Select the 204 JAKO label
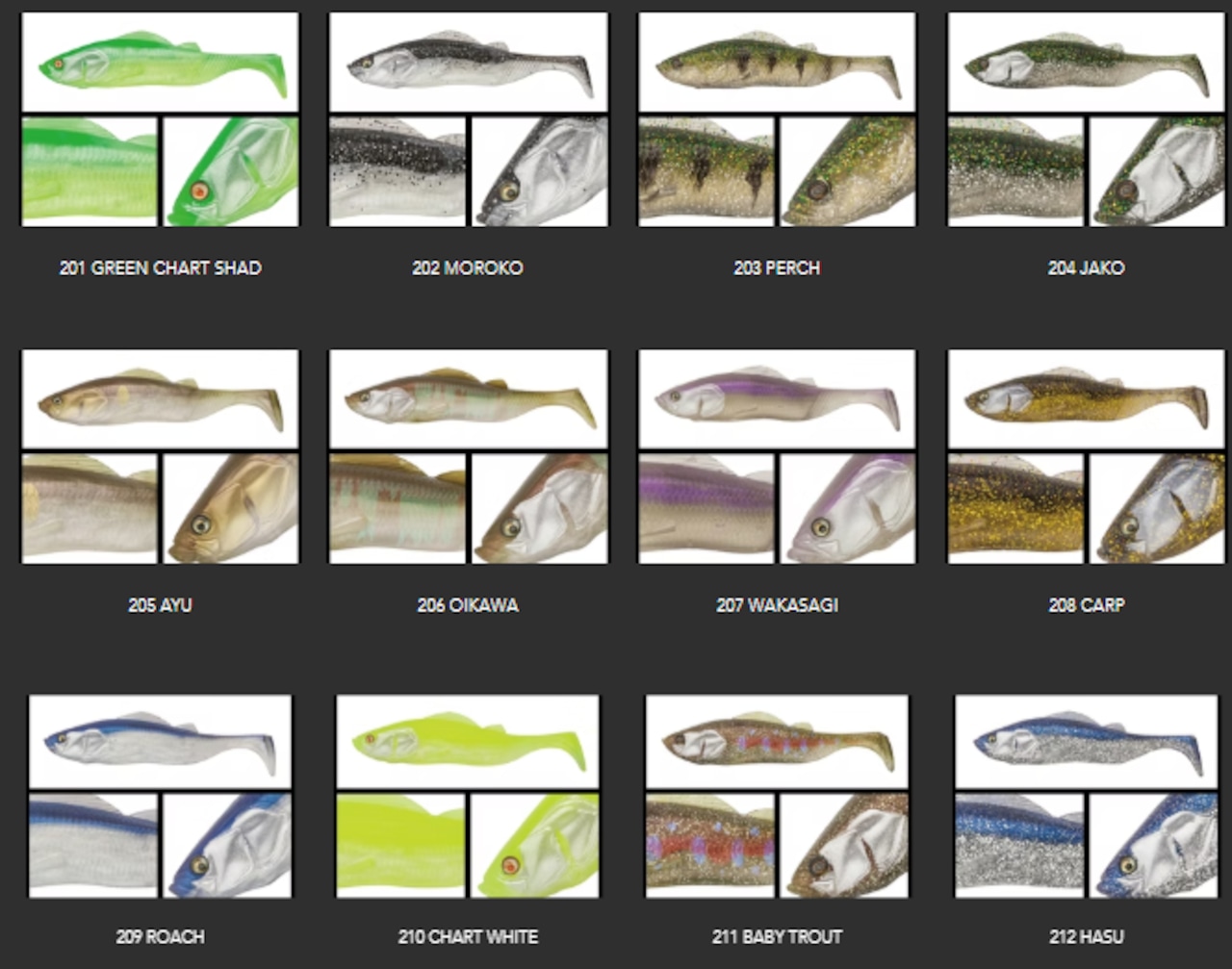 pyautogui.click(x=1086, y=268)
